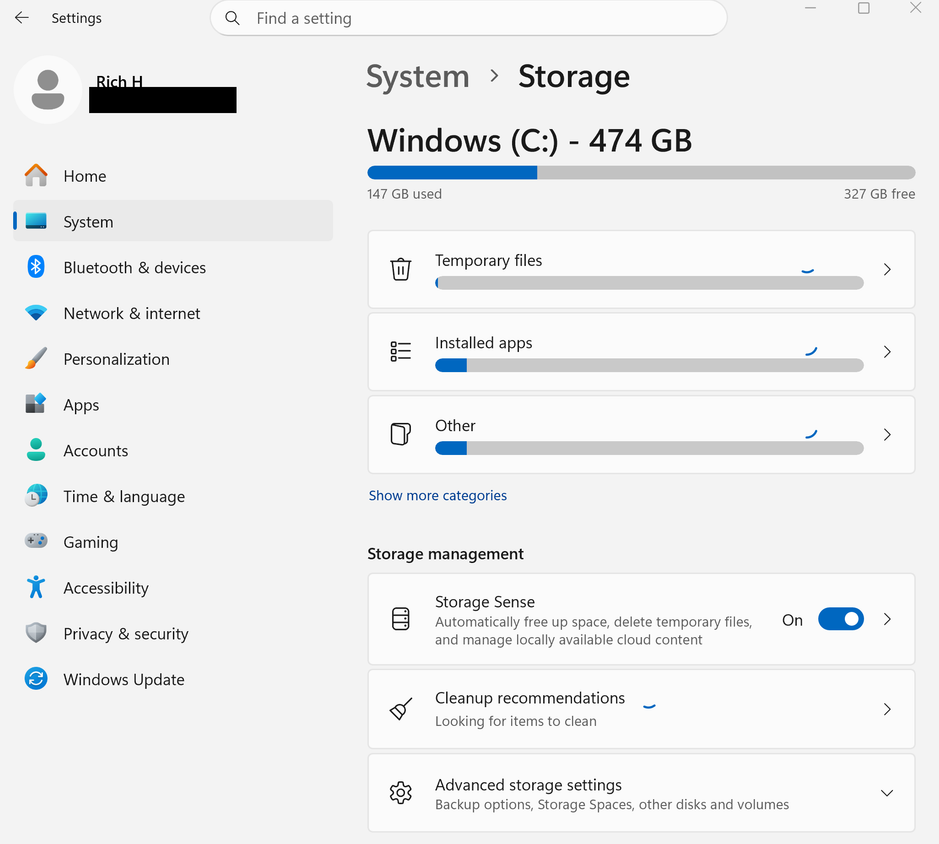
Task: Click the Time & language globe icon
Action: click(36, 496)
